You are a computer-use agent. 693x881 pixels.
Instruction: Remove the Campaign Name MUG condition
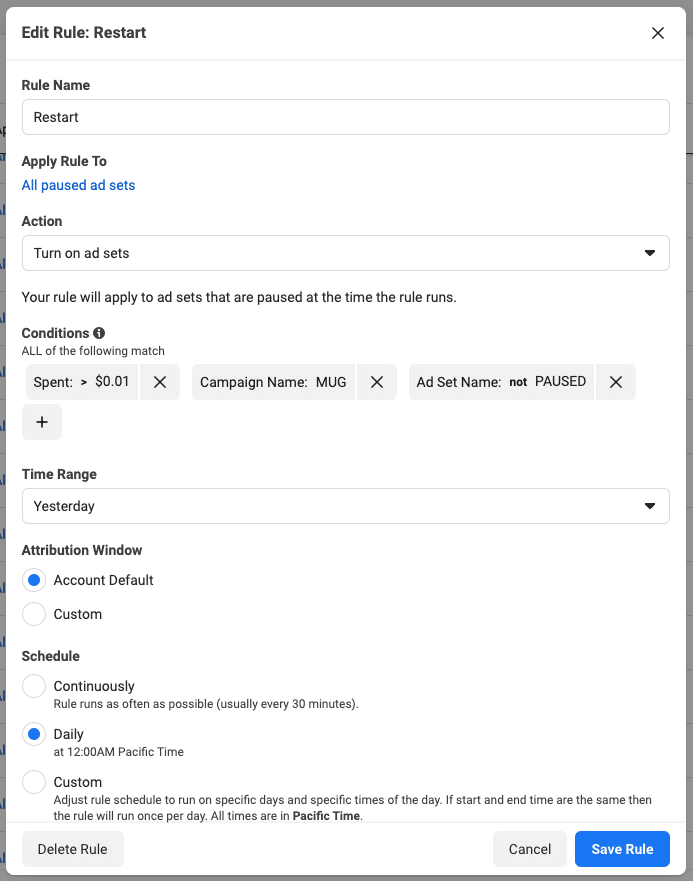pos(376,382)
